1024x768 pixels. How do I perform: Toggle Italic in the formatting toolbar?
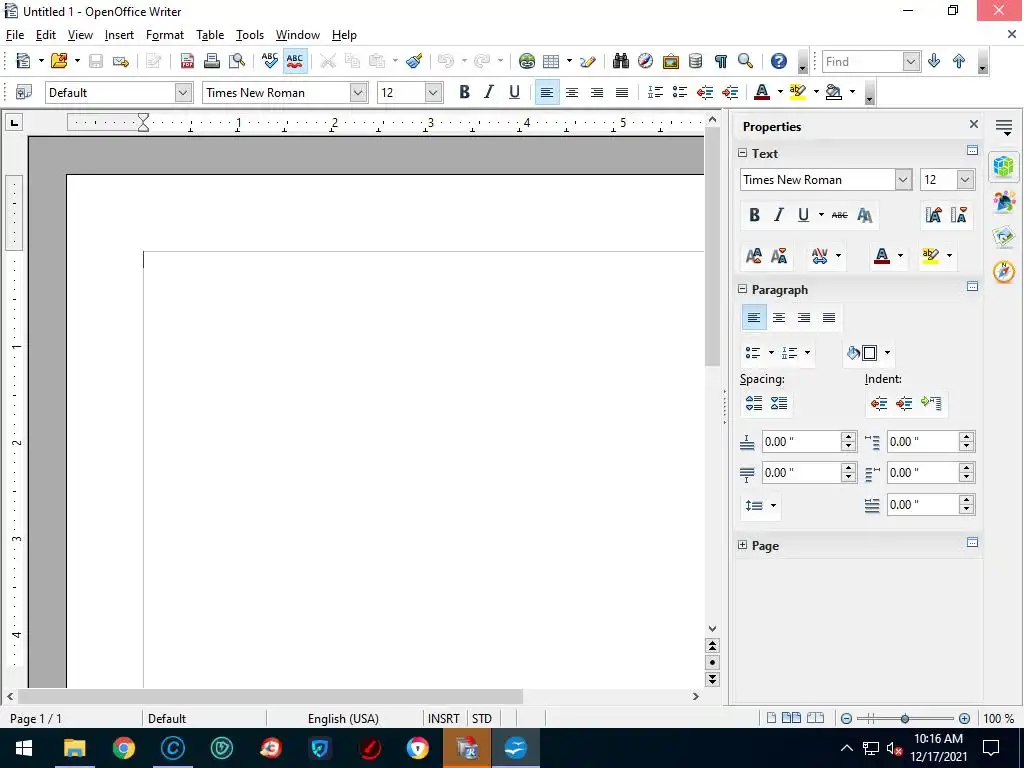(x=489, y=92)
